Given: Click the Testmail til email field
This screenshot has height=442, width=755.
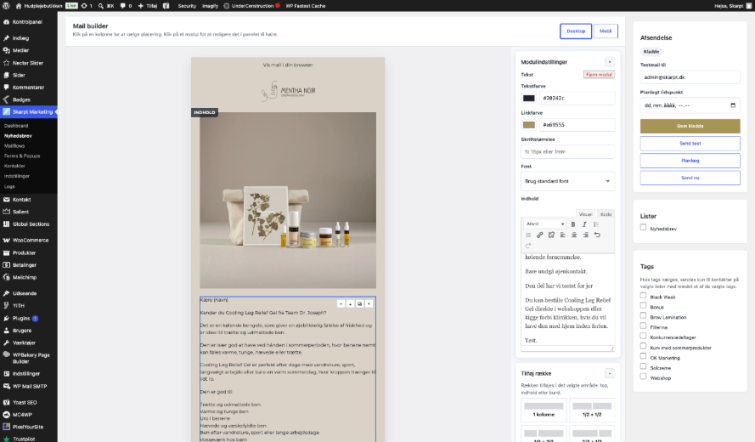Looking at the screenshot, I should click(x=690, y=77).
